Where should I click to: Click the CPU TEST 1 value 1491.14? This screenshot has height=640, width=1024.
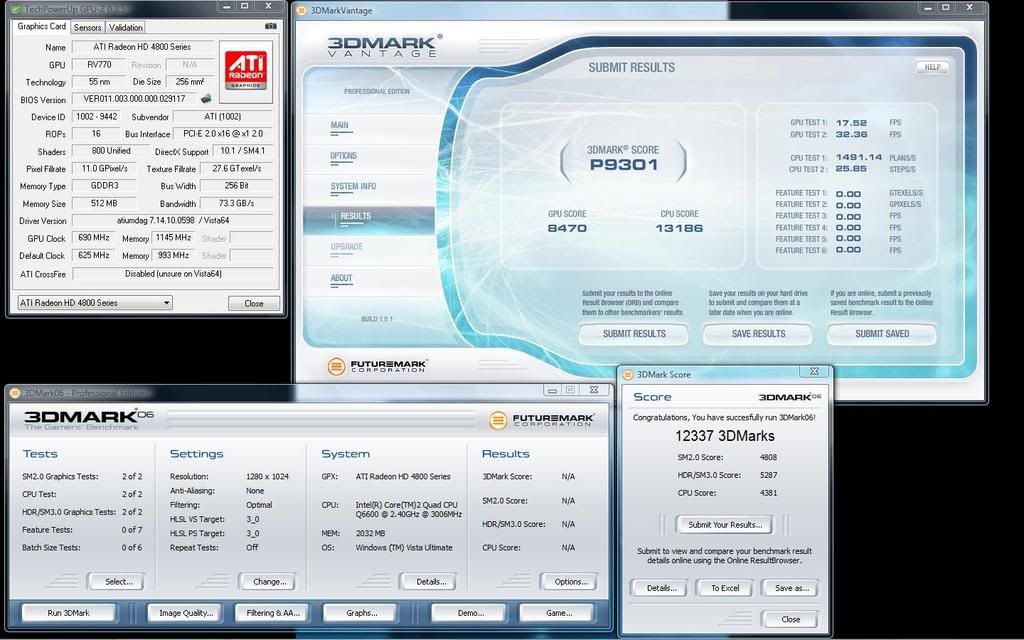pyautogui.click(x=859, y=157)
